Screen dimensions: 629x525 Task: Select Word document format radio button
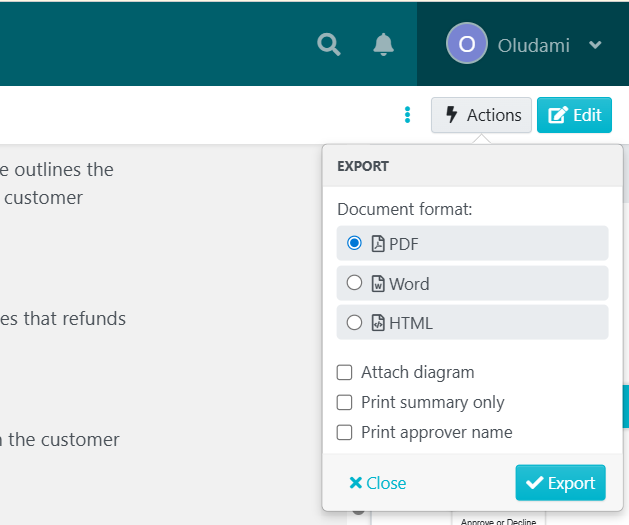[x=354, y=283]
